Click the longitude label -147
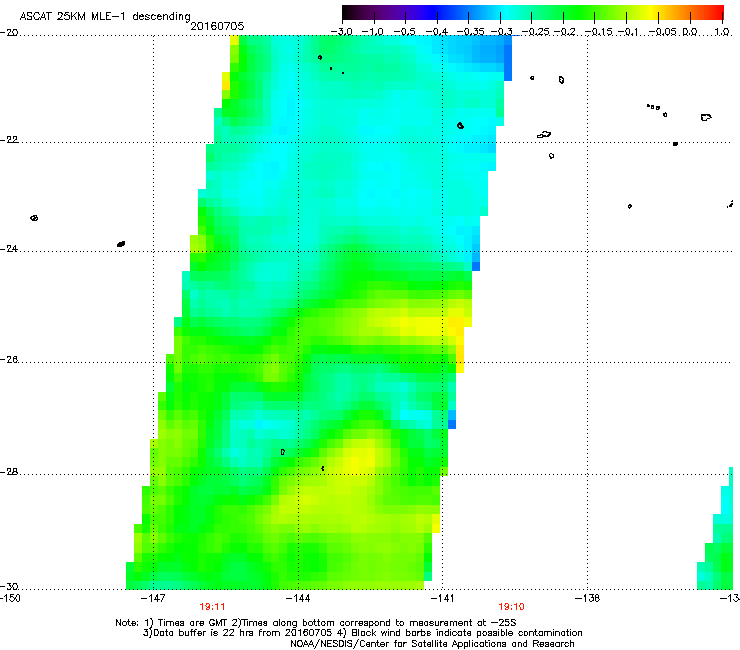This screenshot has height=650, width=740. 153,599
